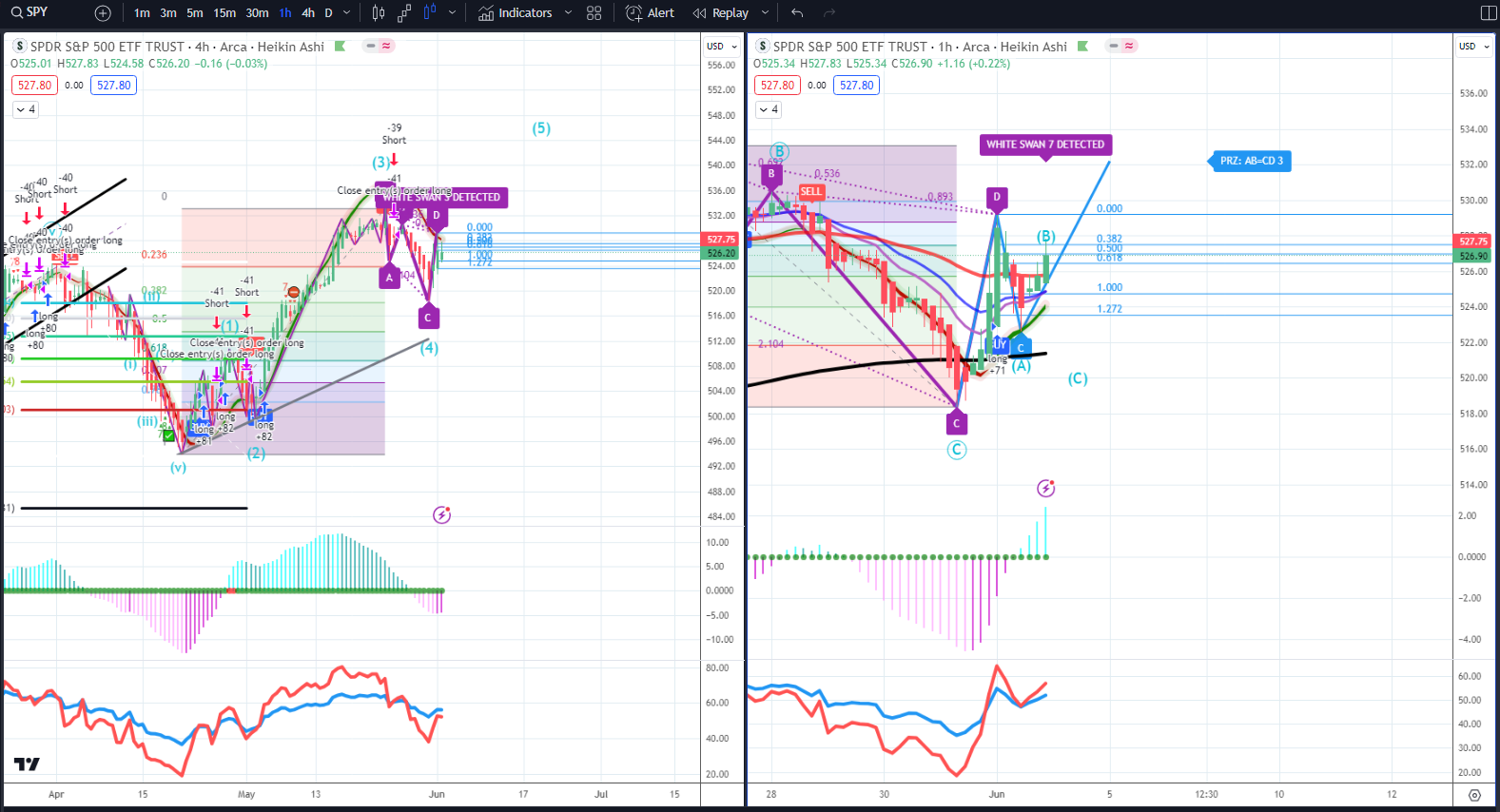Select the 3m timeframe
1500x812 pixels.
pyautogui.click(x=168, y=13)
